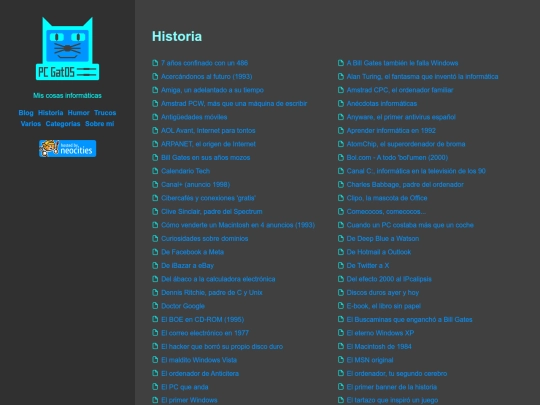Viewport: 540px width, 405px height.
Task: Open 'El BOE en CD-ROM (1995)' link
Action: pyautogui.click(x=202, y=320)
